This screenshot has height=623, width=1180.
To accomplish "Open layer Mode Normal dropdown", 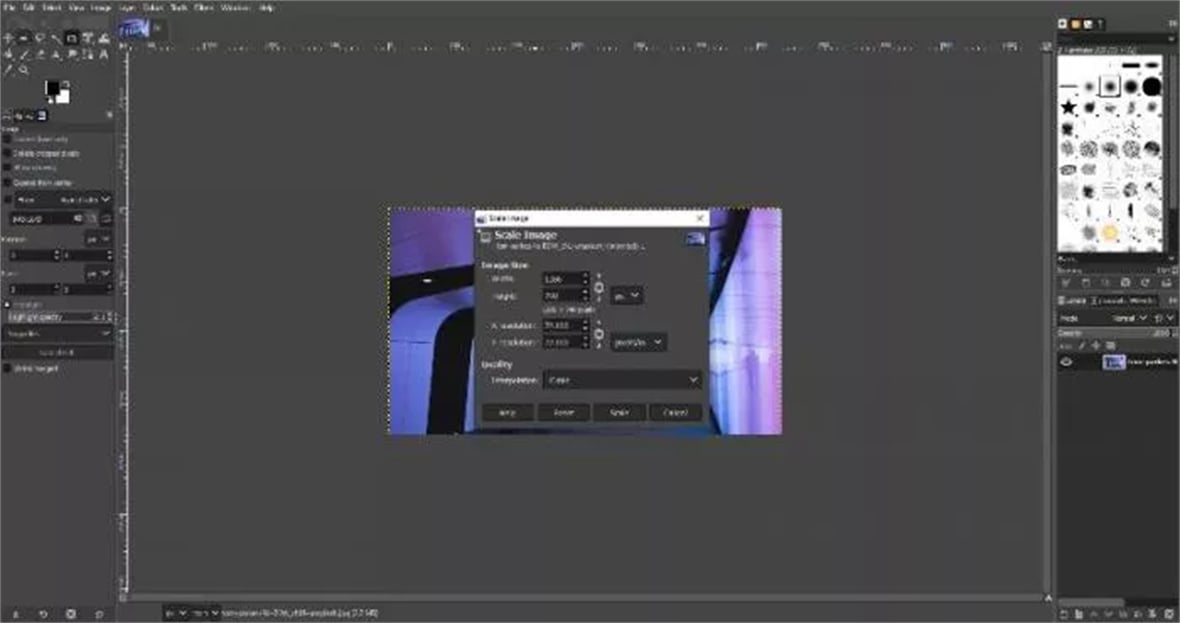I will coord(1102,318).
